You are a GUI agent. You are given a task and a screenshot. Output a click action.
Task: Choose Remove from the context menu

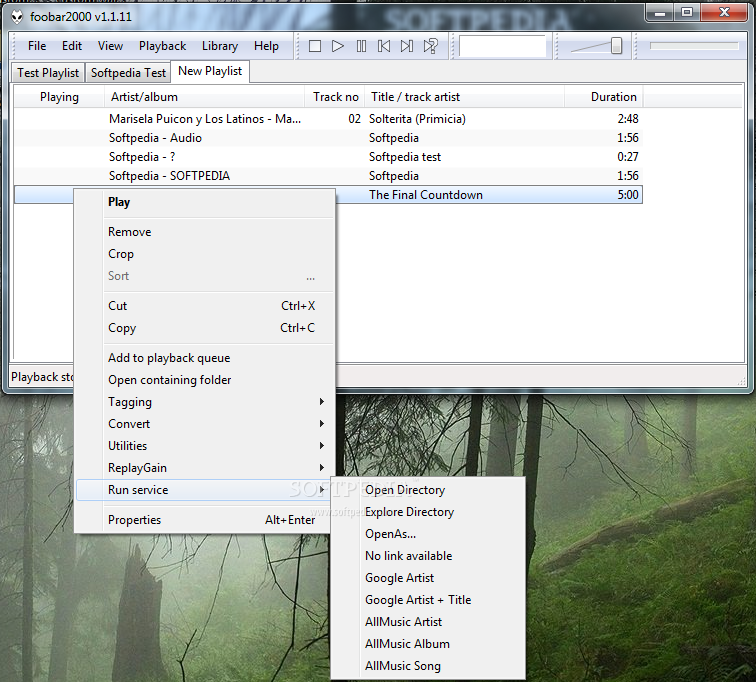coord(205,232)
